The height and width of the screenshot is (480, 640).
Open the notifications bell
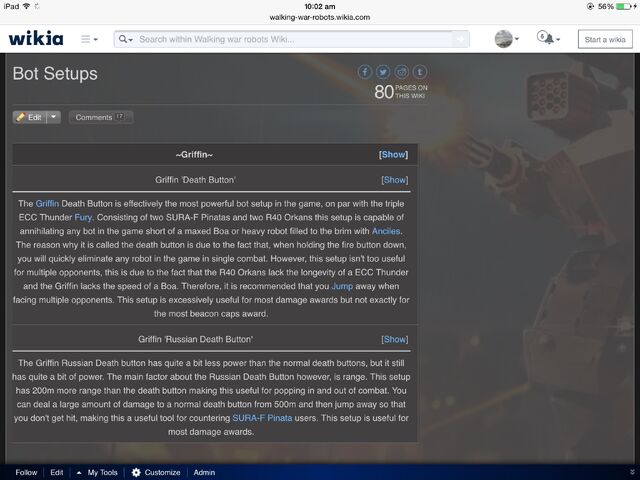pos(548,38)
